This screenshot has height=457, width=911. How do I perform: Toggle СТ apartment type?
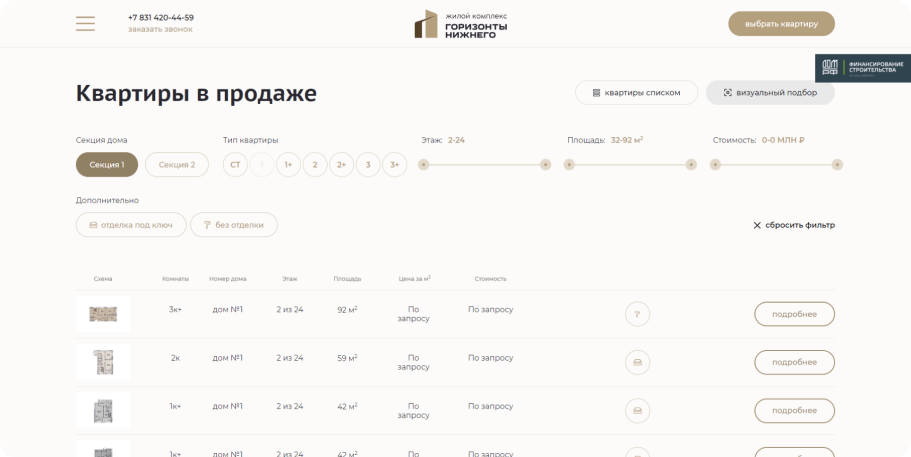(235, 164)
